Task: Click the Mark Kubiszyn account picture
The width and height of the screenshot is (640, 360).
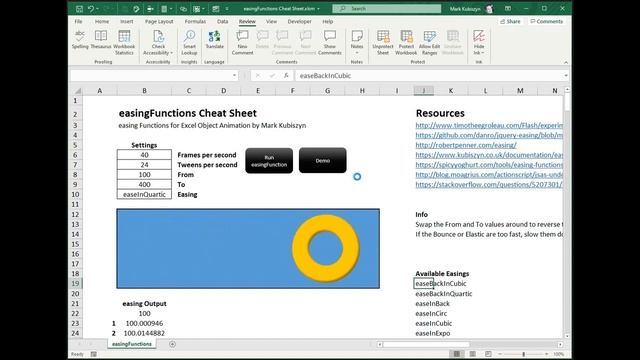Action: click(x=489, y=9)
